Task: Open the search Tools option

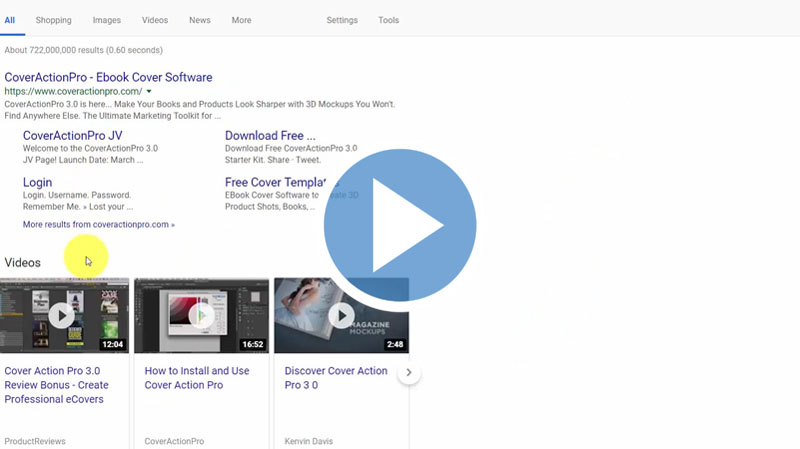Action: [388, 20]
